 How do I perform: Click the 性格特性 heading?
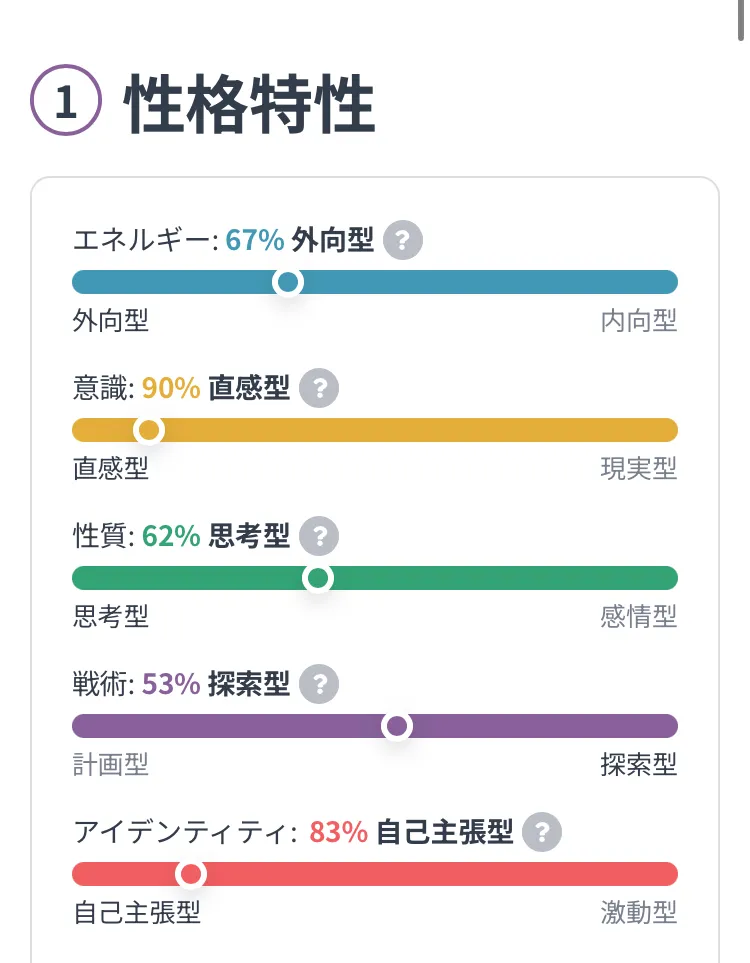tap(250, 105)
